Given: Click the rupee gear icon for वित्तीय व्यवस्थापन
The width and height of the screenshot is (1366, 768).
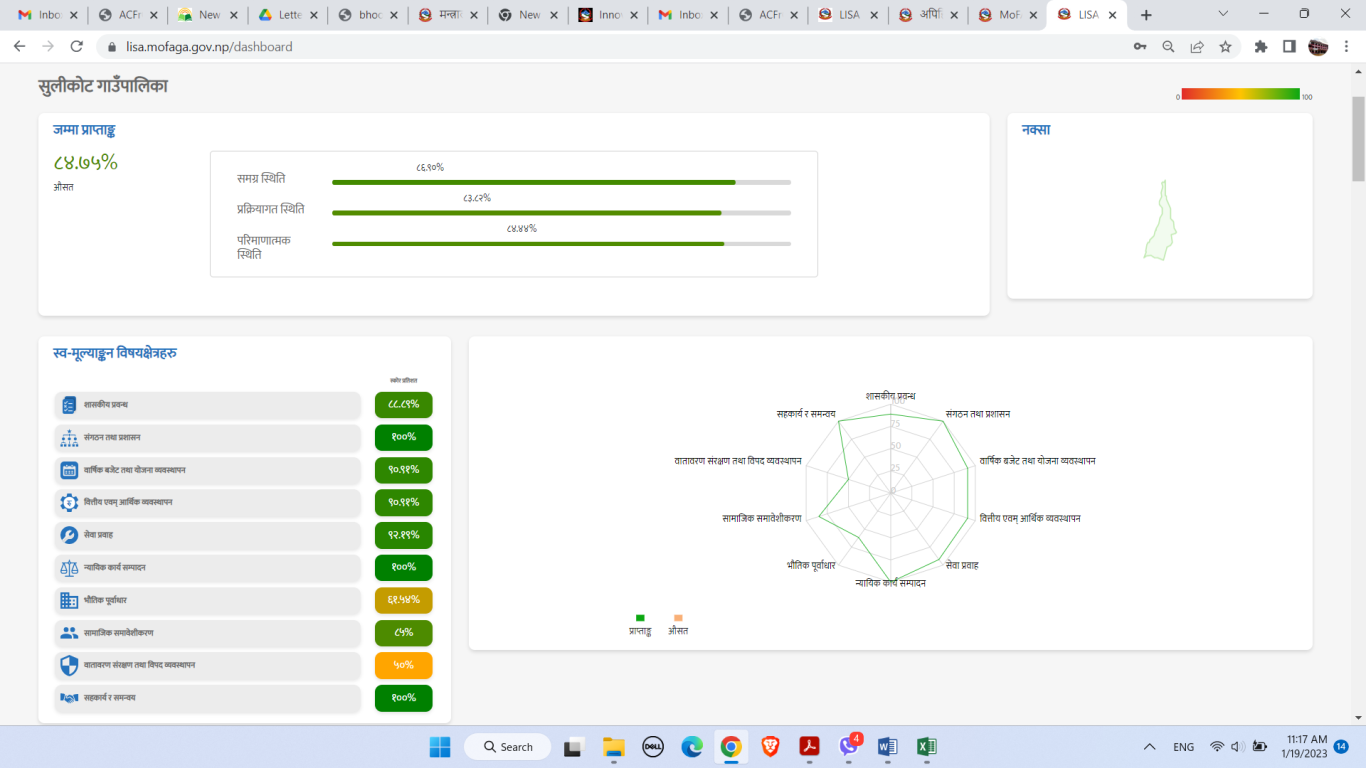Looking at the screenshot, I should [69, 503].
